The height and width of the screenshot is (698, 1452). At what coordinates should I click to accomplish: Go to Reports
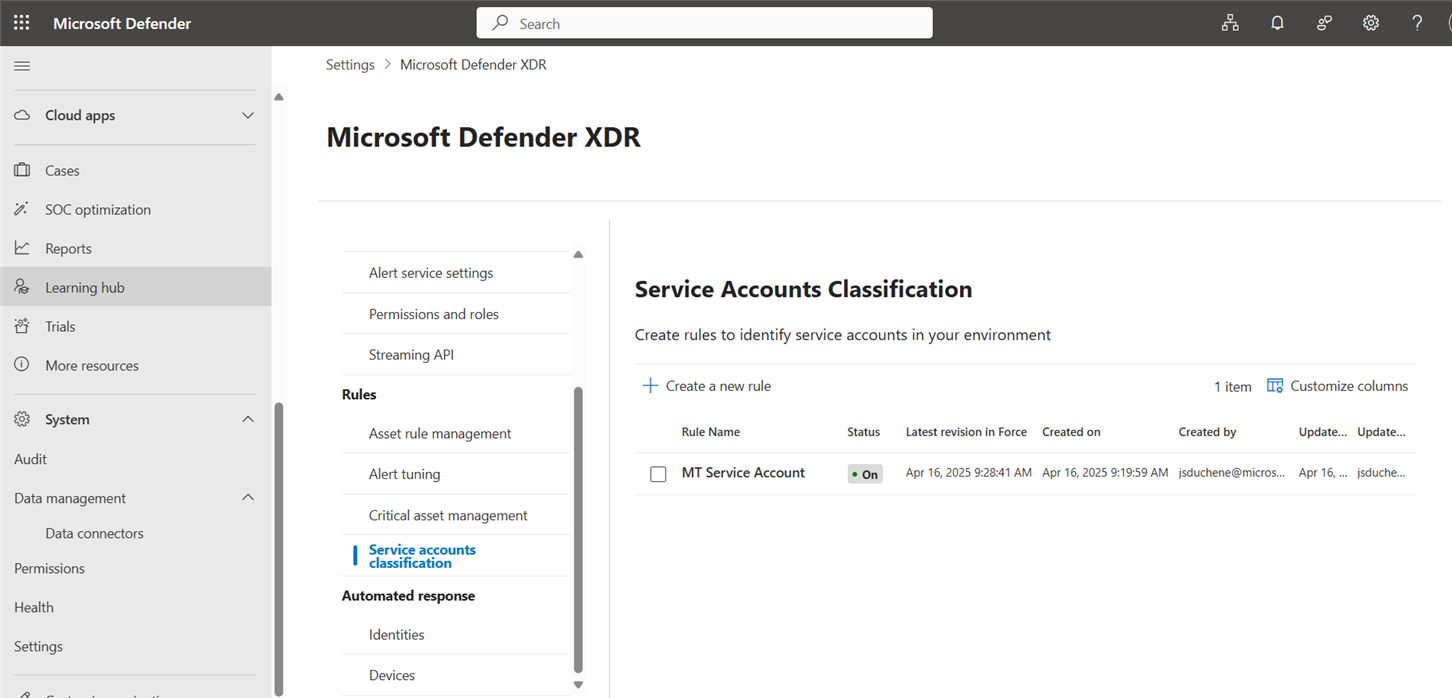68,248
